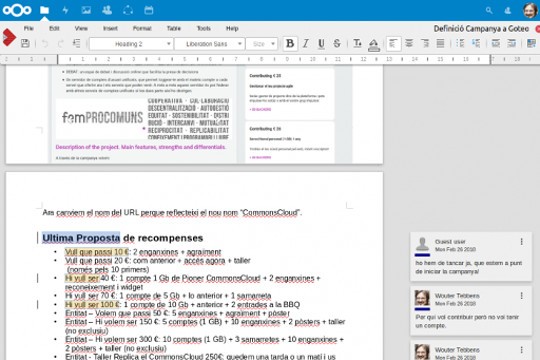The image size is (540, 360).
Task: Toggle underline formatting
Action: (321, 43)
